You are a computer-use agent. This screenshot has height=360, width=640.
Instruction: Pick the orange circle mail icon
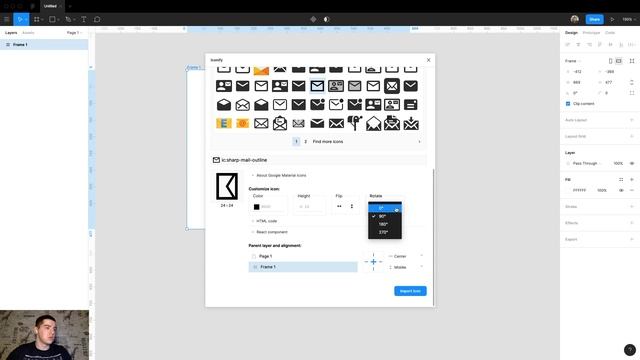tap(242, 123)
